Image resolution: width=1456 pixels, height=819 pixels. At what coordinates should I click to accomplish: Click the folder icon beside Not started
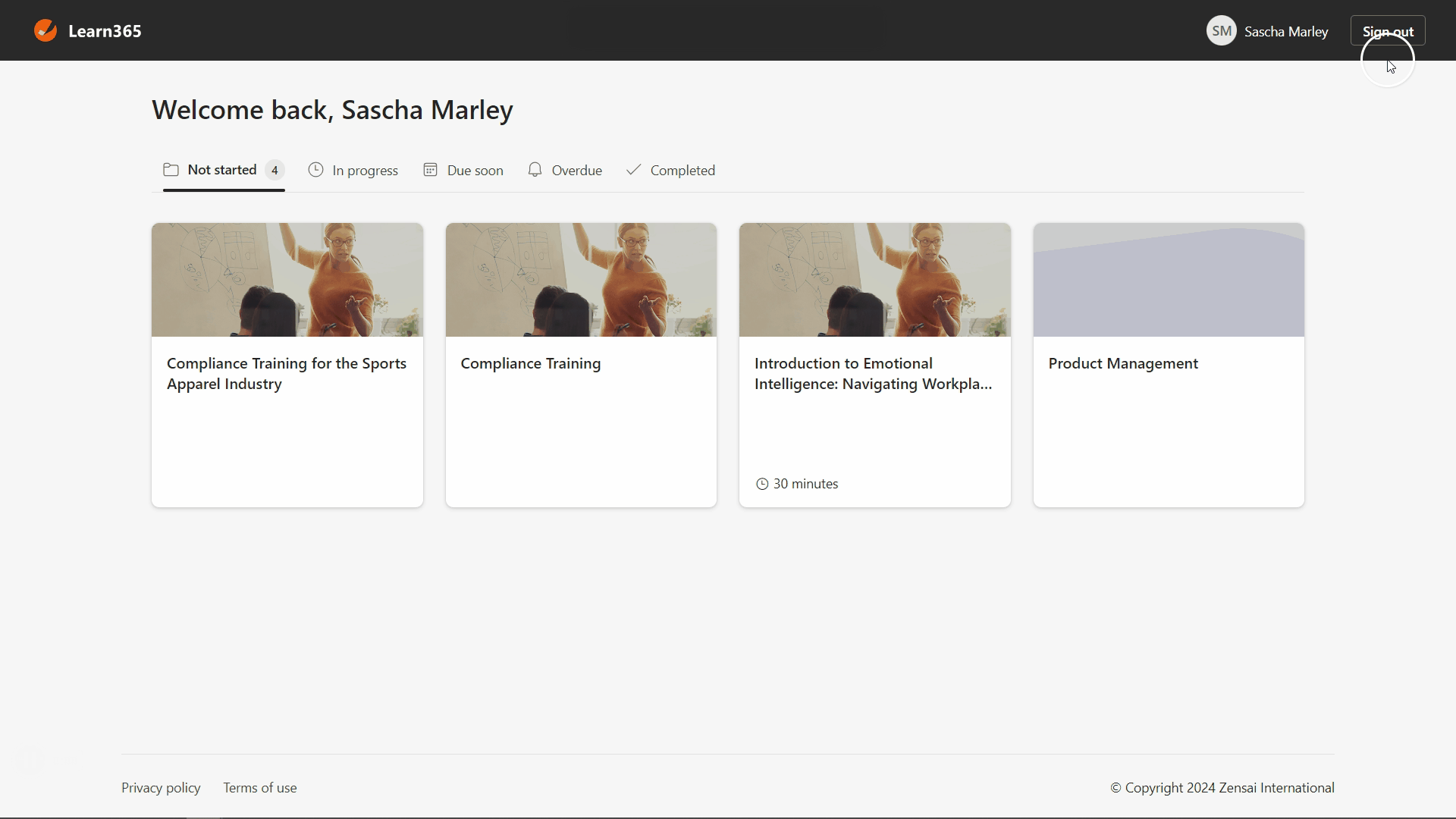[x=171, y=170]
